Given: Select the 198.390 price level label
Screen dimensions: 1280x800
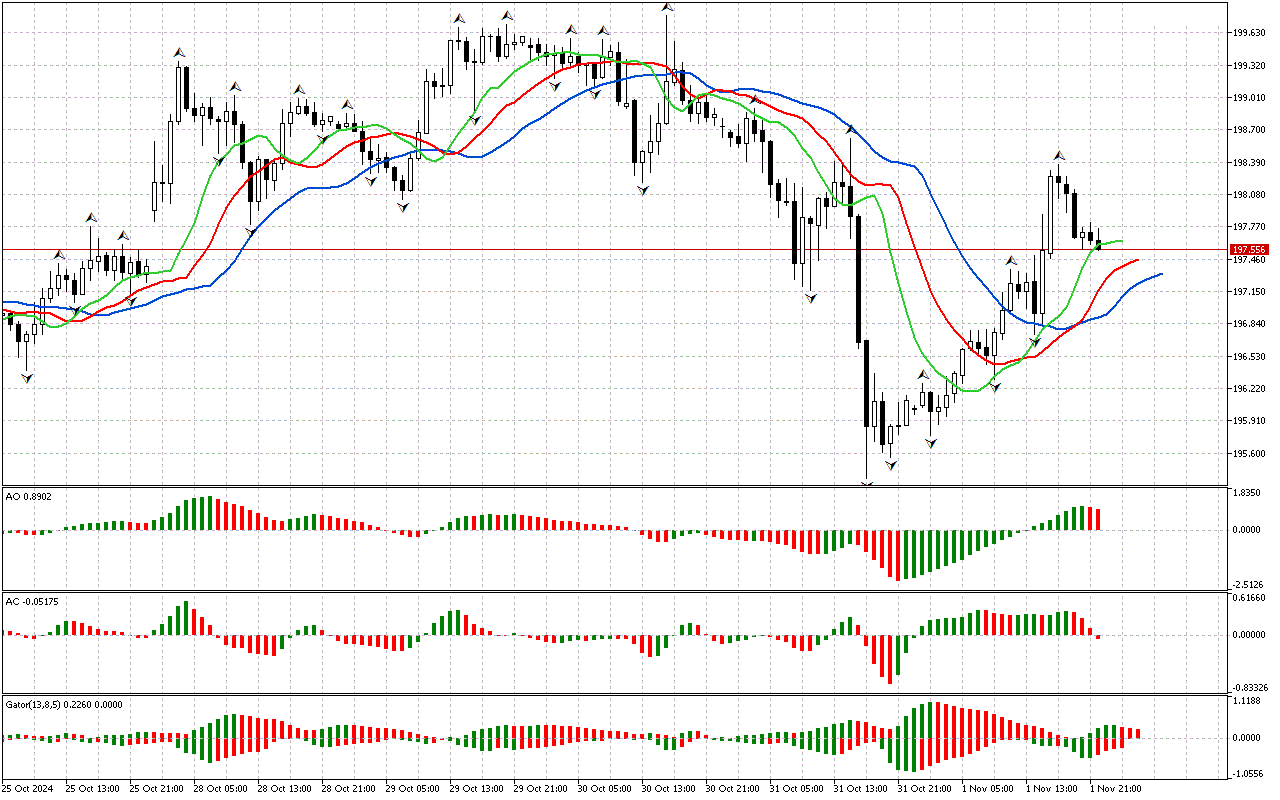Looking at the screenshot, I should point(1249,163).
